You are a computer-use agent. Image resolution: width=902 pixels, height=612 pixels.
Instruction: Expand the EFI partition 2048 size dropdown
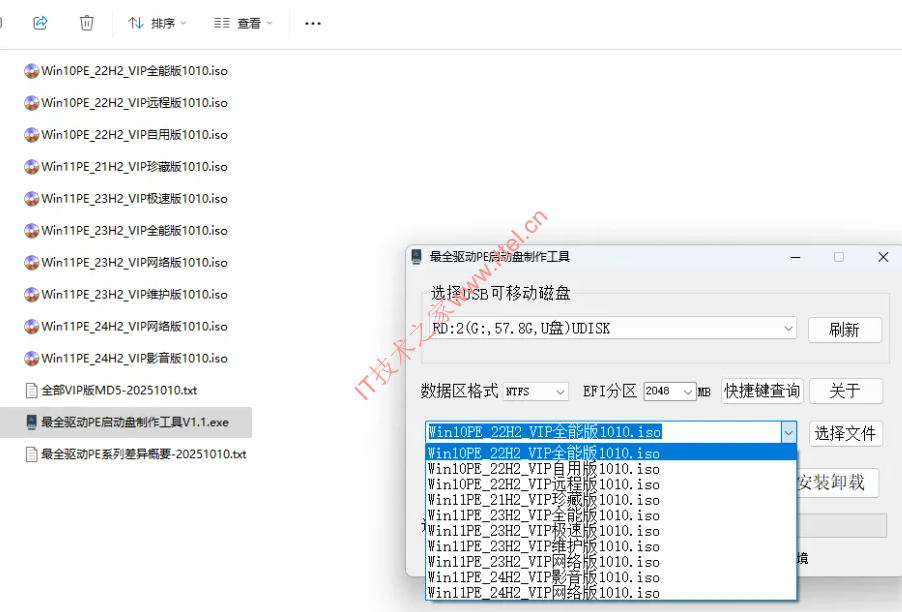[686, 392]
